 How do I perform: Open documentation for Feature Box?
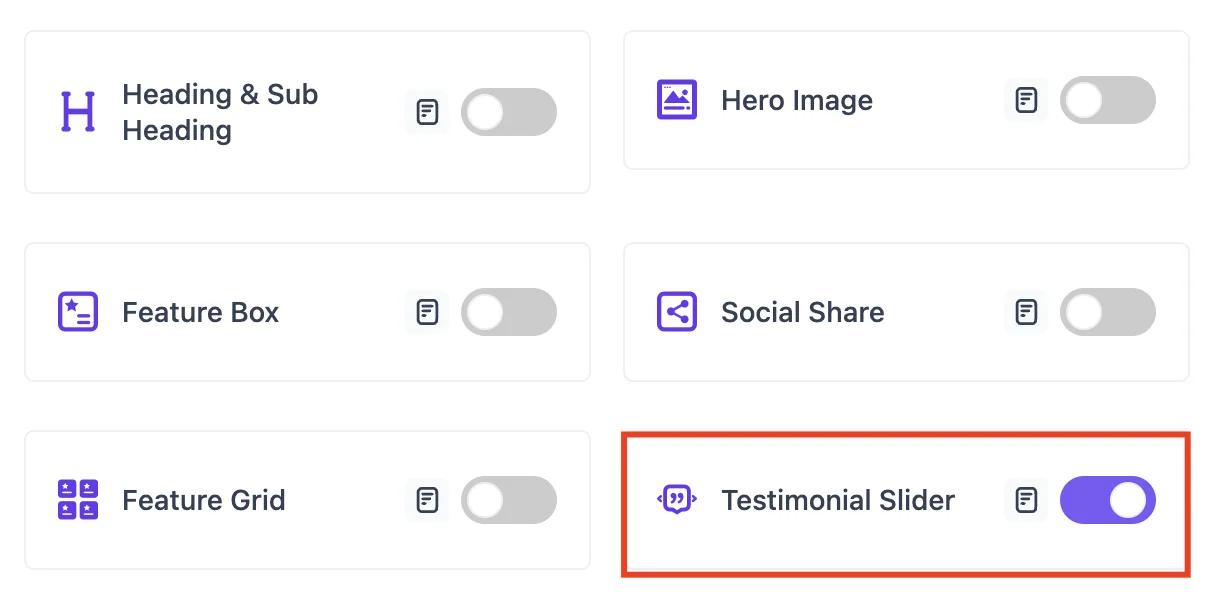(427, 312)
